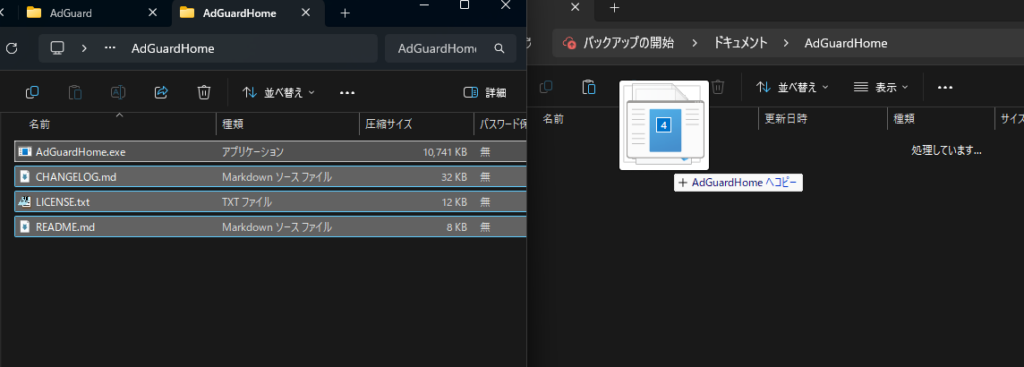Add a new tab in left window

[x=345, y=13]
